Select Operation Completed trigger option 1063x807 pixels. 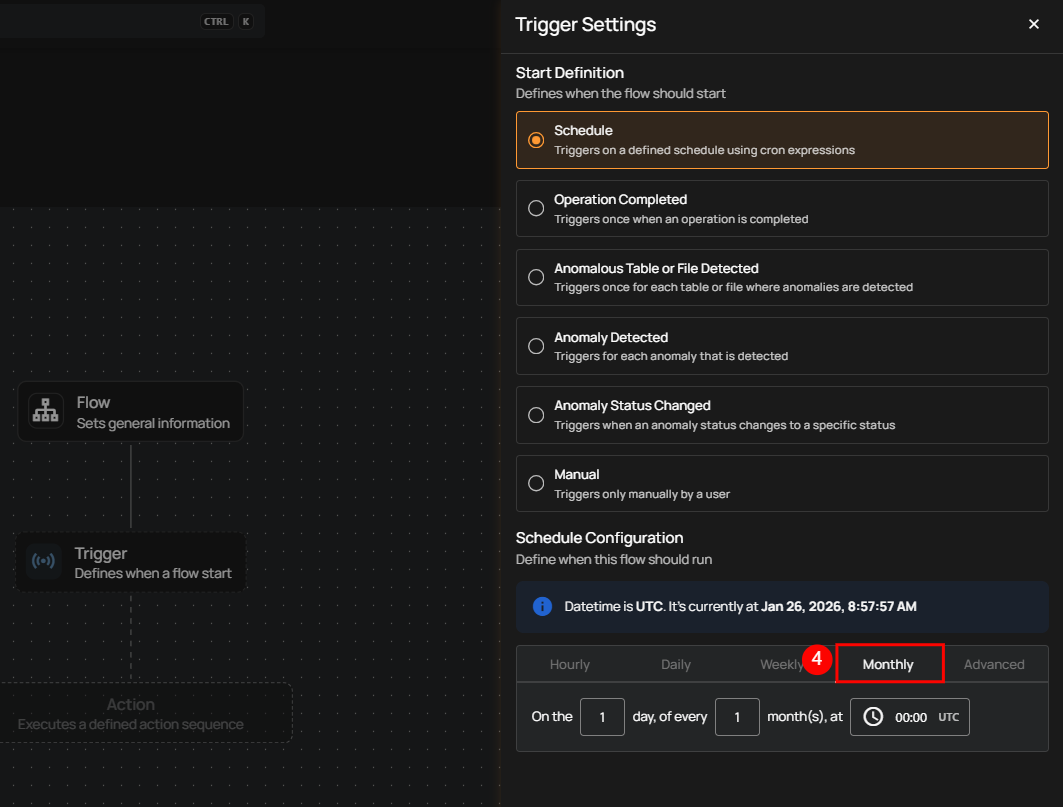(x=536, y=208)
